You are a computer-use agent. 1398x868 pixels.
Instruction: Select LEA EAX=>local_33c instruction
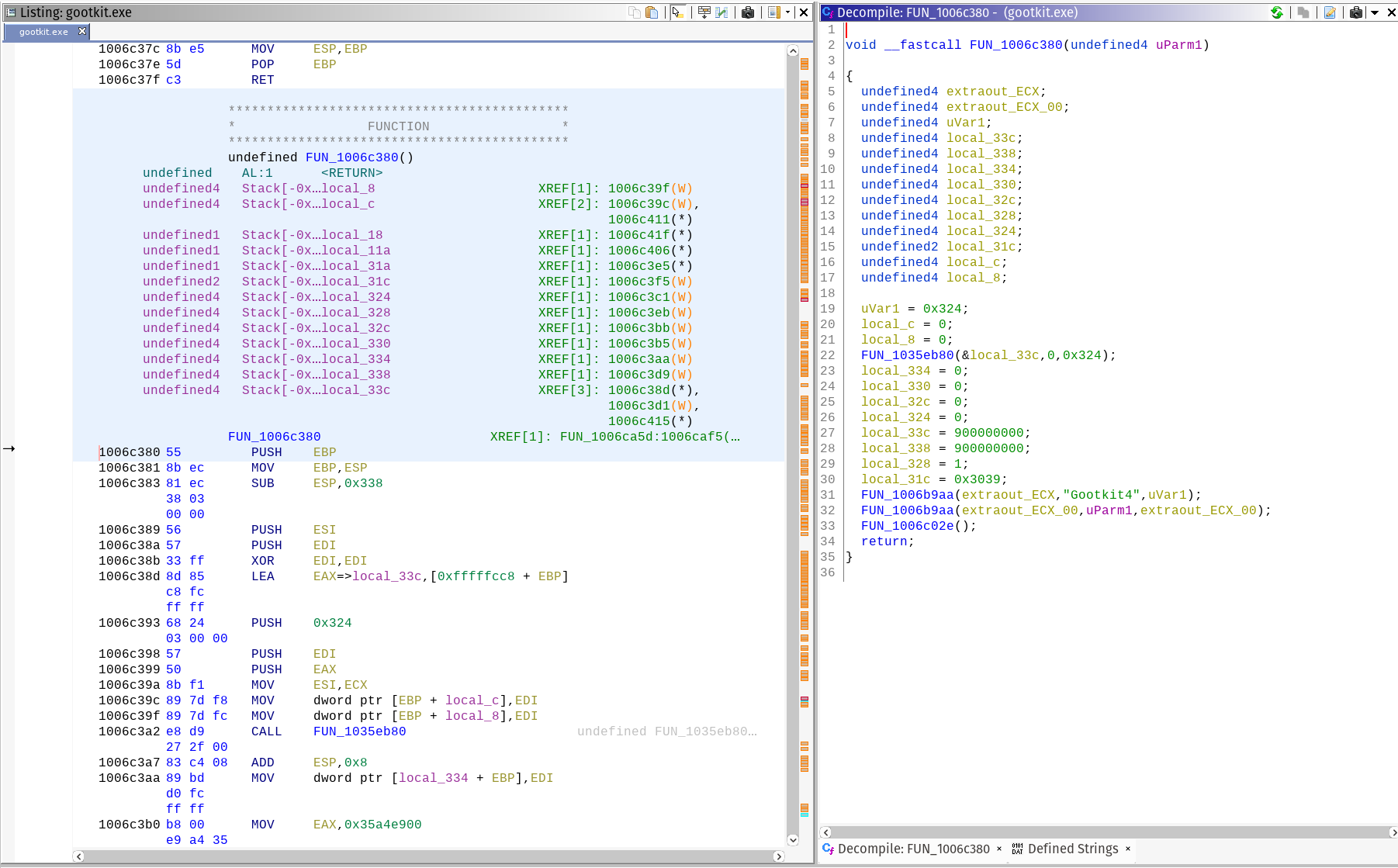410,576
